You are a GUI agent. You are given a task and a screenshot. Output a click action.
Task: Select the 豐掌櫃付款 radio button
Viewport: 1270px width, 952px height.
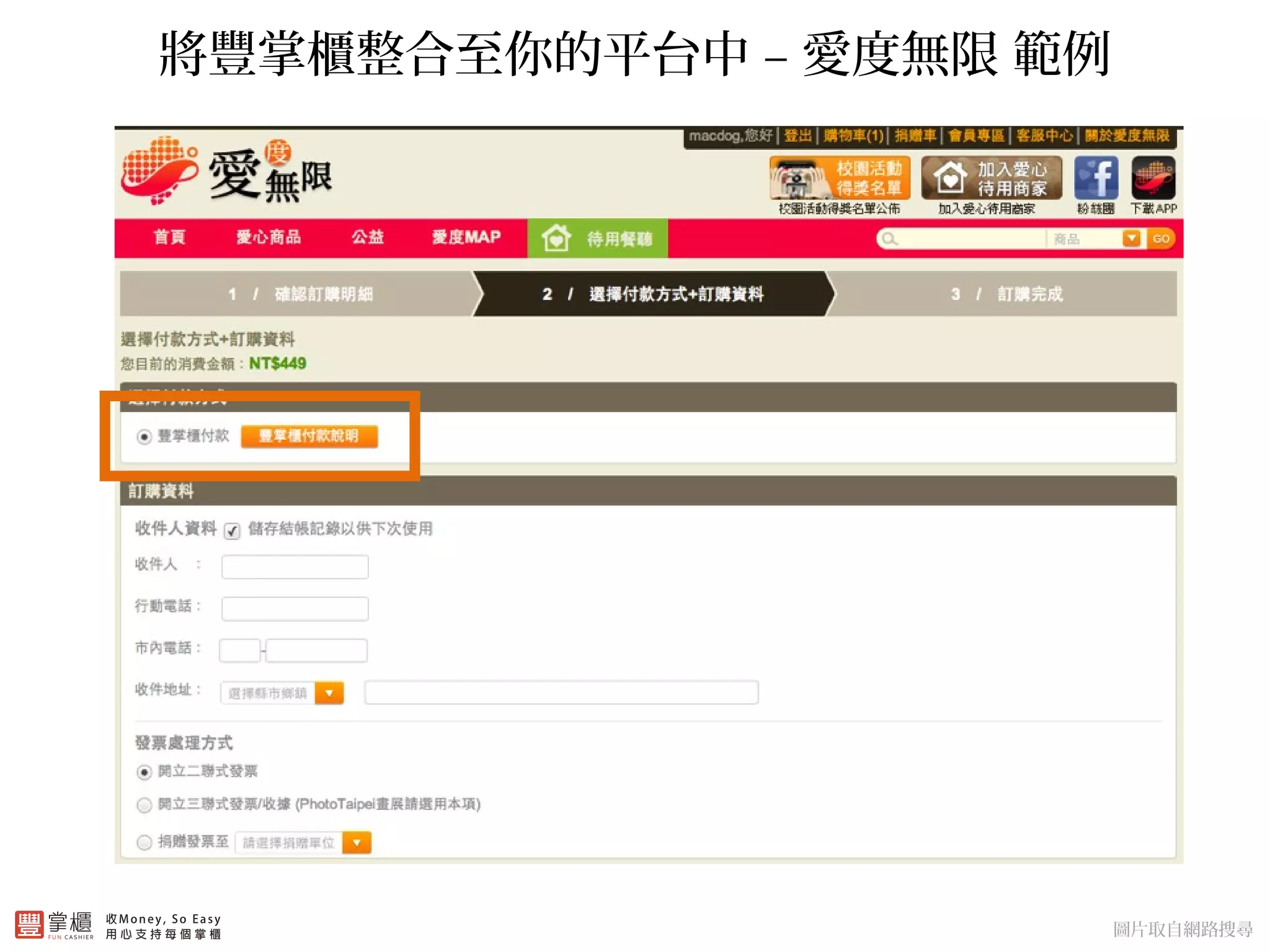[144, 437]
